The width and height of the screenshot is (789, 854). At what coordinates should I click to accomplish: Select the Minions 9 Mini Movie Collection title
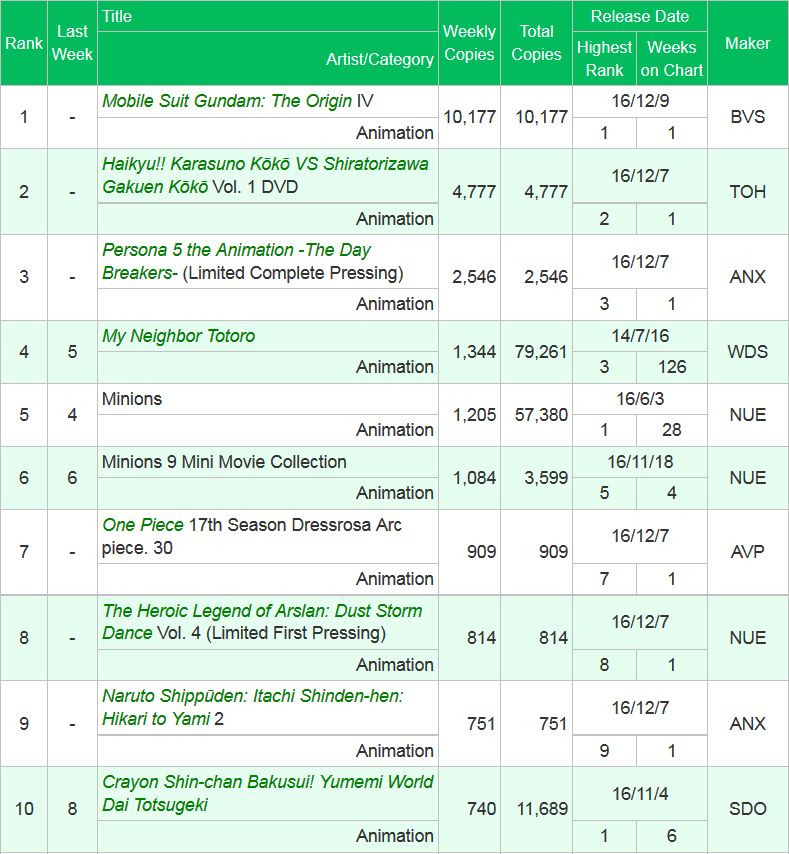(x=224, y=462)
